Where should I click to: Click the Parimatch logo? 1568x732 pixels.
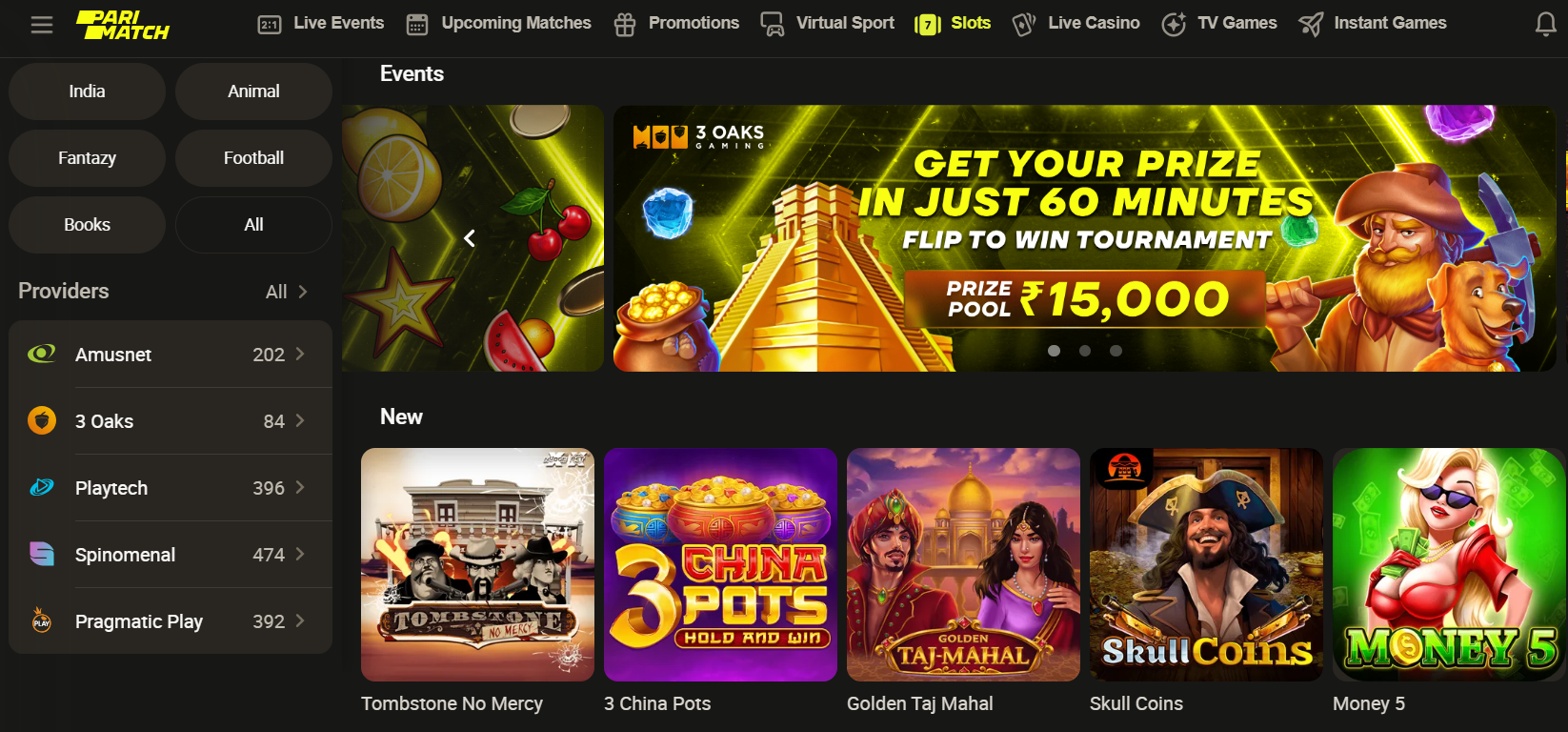pos(123,25)
